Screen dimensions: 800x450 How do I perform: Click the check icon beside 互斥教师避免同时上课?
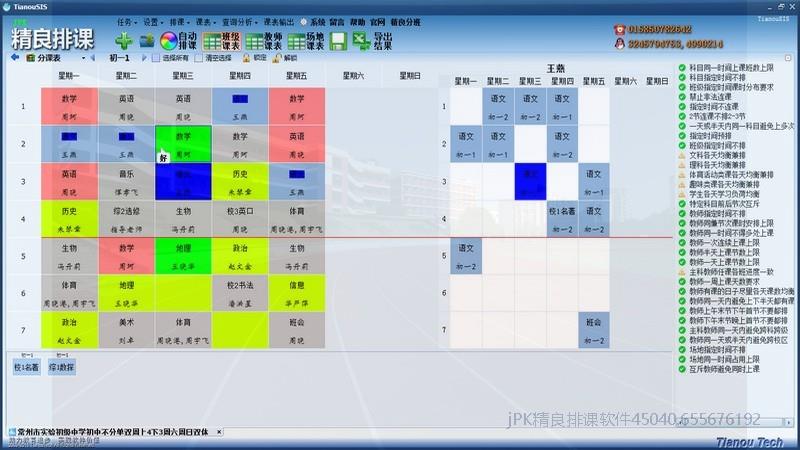pyautogui.click(x=682, y=369)
